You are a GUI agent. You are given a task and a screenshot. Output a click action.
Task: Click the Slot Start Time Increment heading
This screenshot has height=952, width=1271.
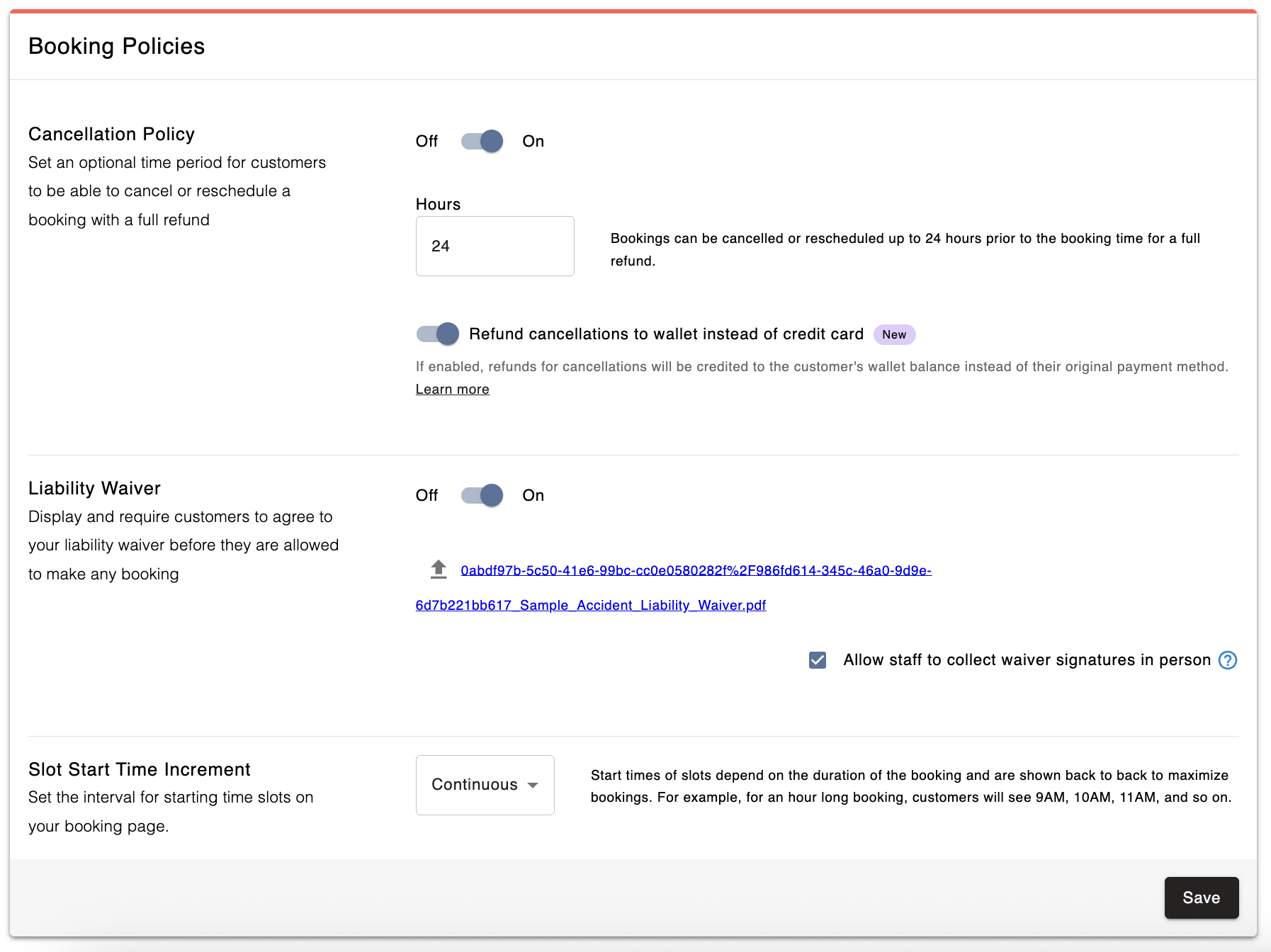pos(140,769)
